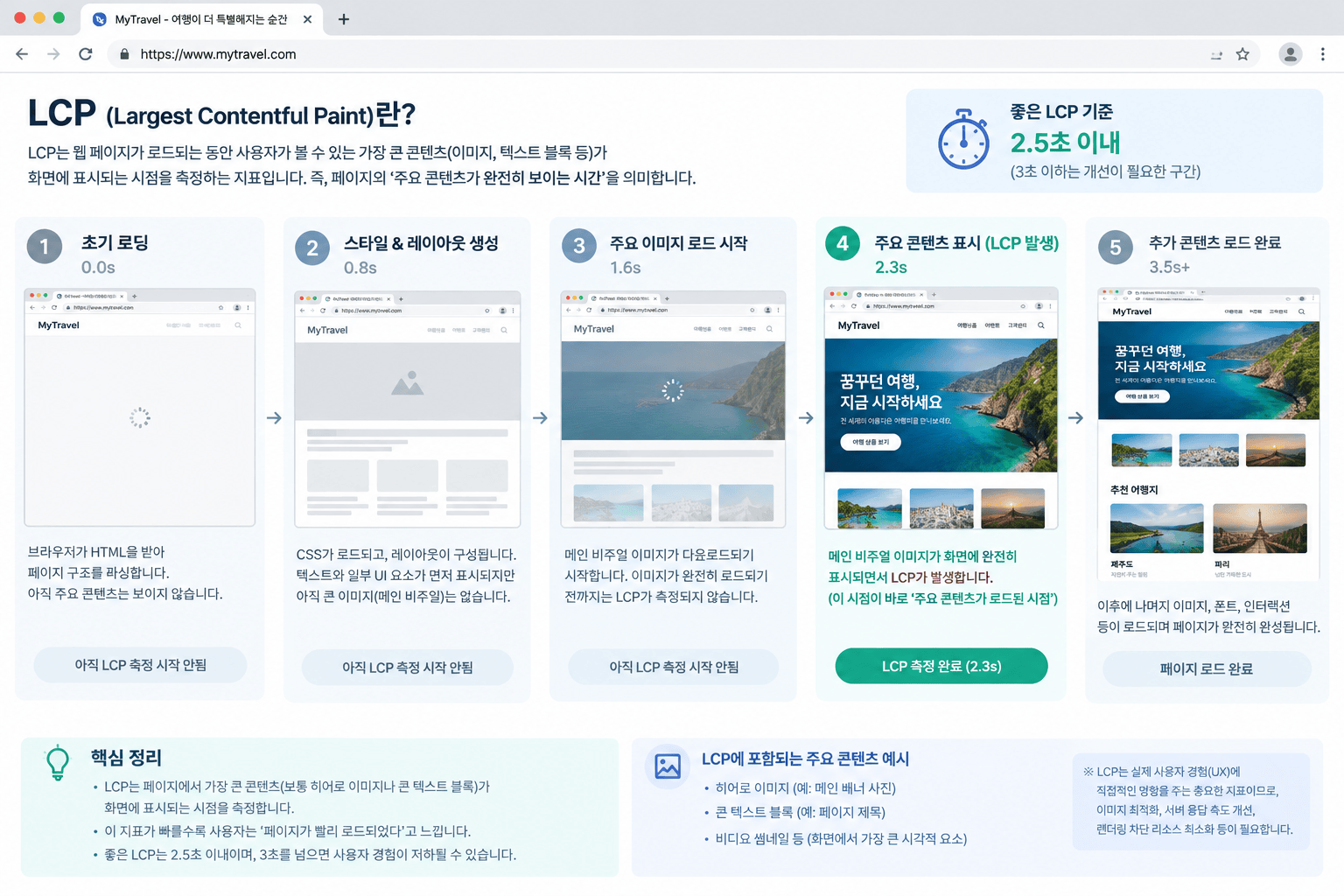
Task: Click the 제주도 thumbnail in step 5
Action: tap(1157, 528)
